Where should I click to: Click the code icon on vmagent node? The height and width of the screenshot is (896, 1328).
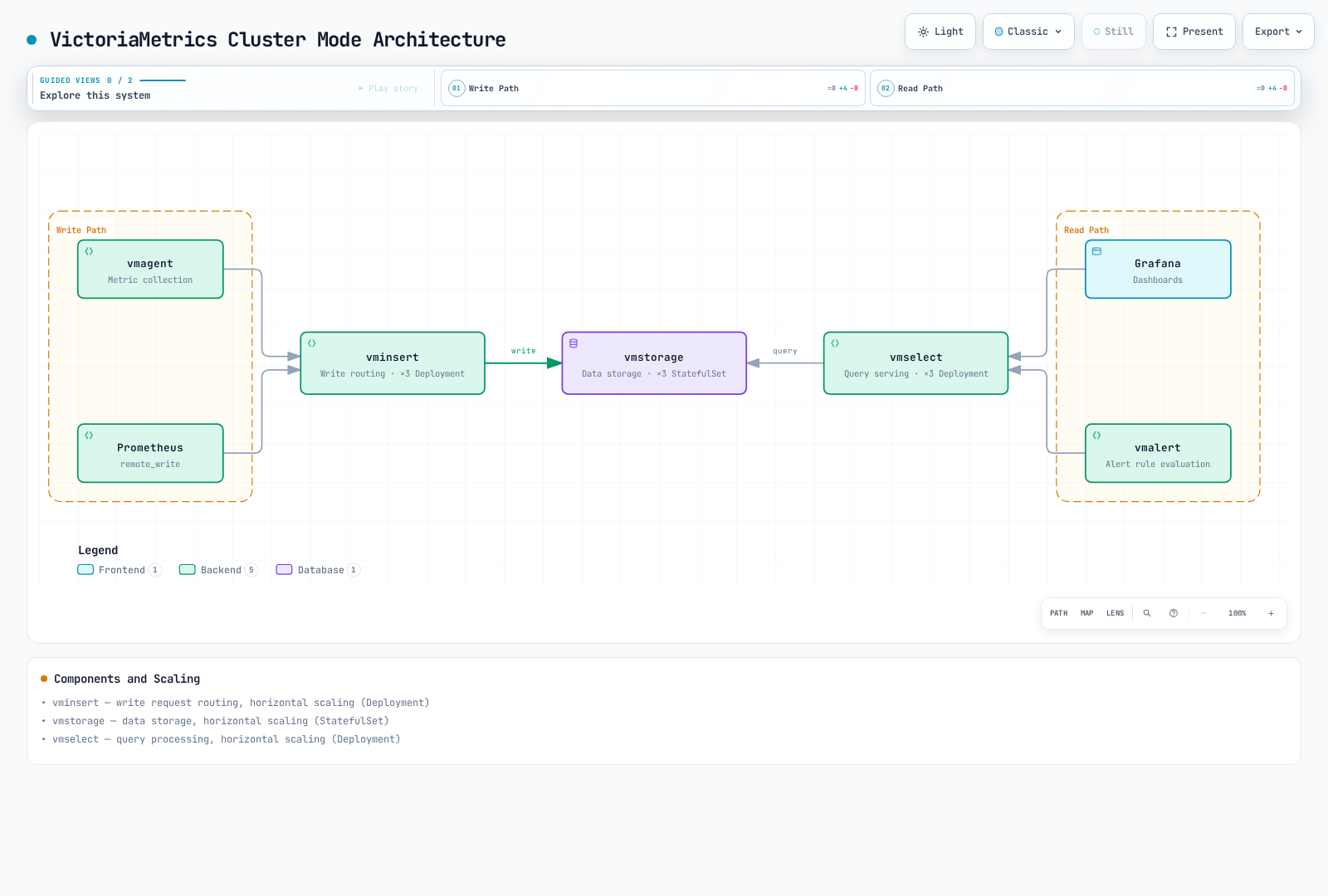click(x=89, y=251)
